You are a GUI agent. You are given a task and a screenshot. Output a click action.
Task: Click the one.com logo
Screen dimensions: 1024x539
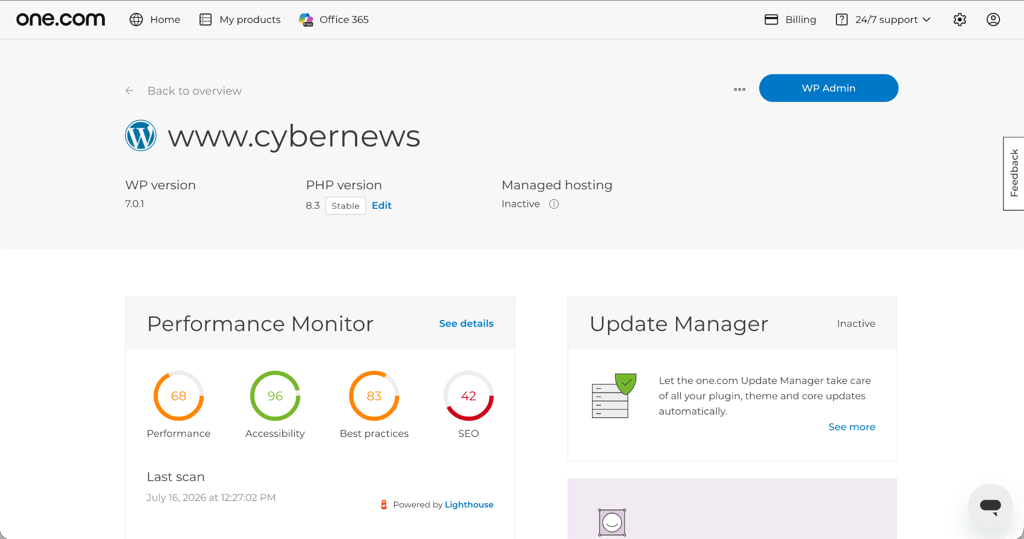pos(61,20)
